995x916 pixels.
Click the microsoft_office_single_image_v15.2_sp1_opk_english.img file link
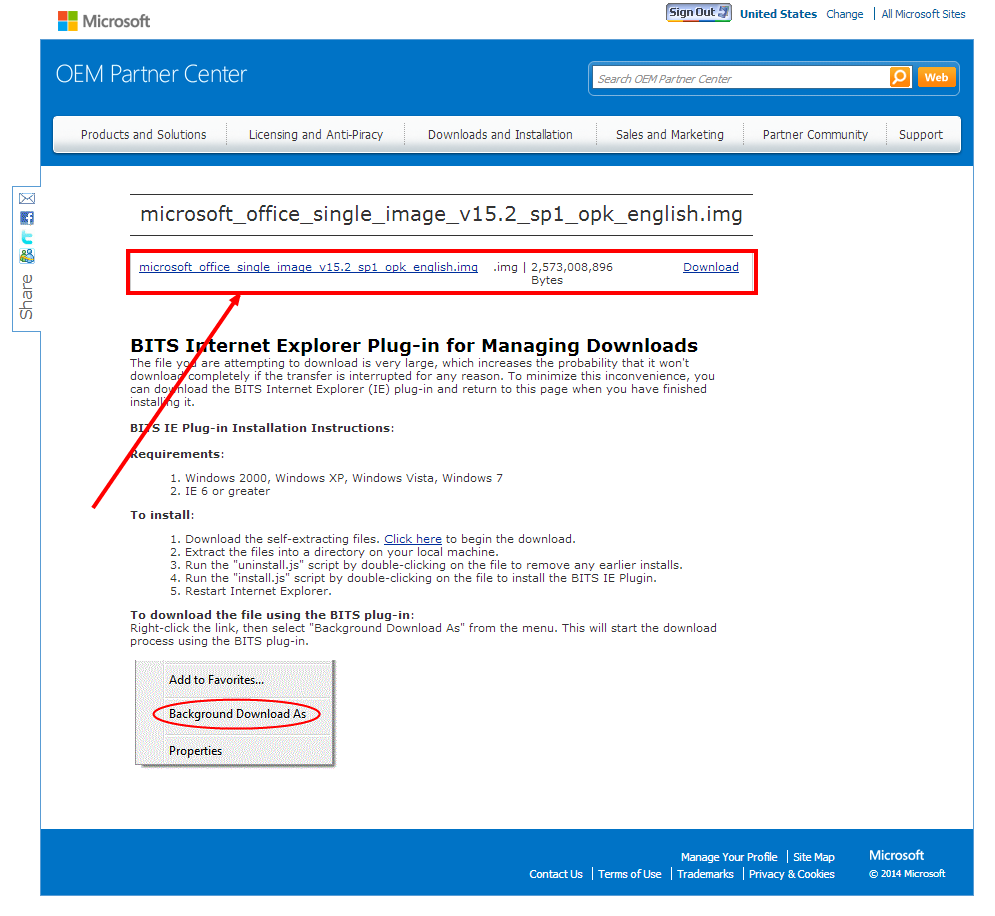pyautogui.click(x=308, y=267)
